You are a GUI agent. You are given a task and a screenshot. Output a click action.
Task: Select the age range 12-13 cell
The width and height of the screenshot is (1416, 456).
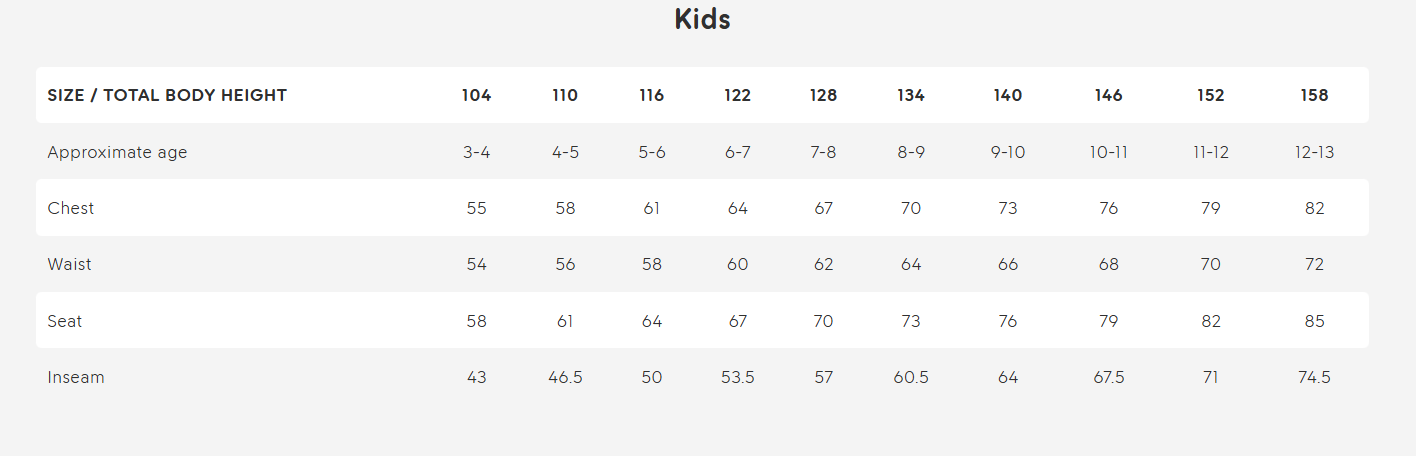click(1314, 153)
